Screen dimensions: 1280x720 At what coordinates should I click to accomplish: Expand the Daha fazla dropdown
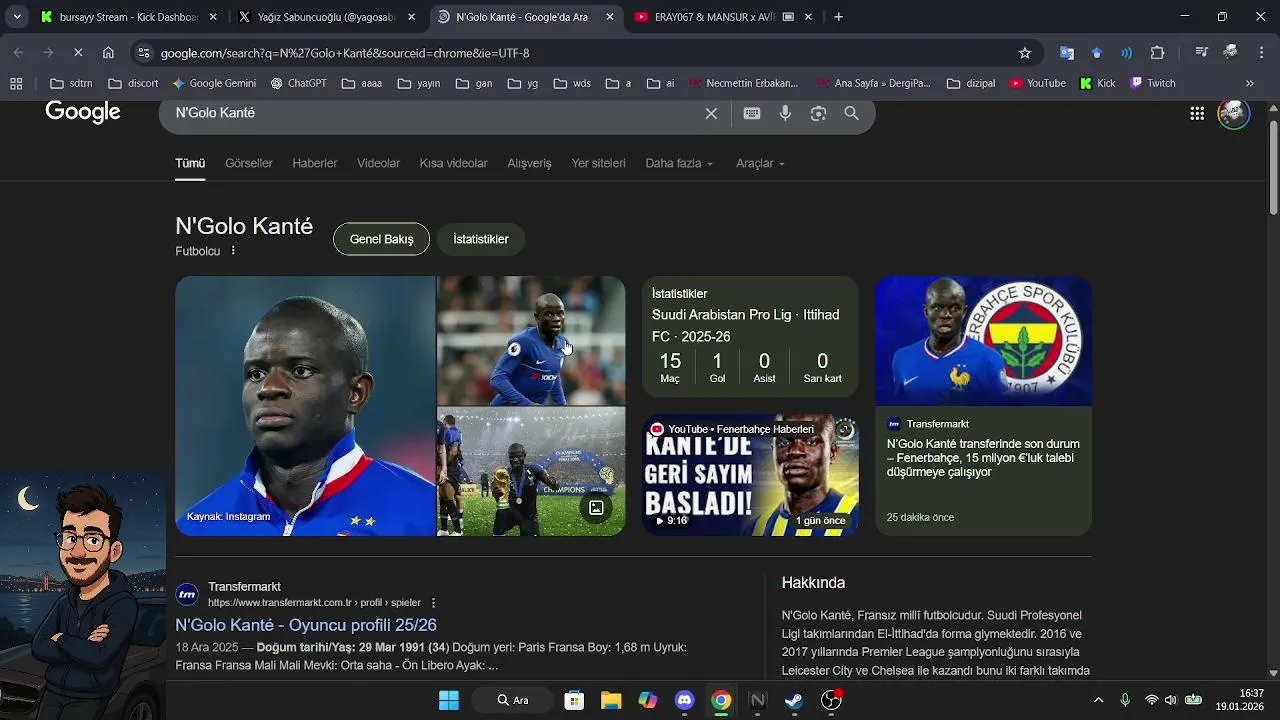coord(679,163)
